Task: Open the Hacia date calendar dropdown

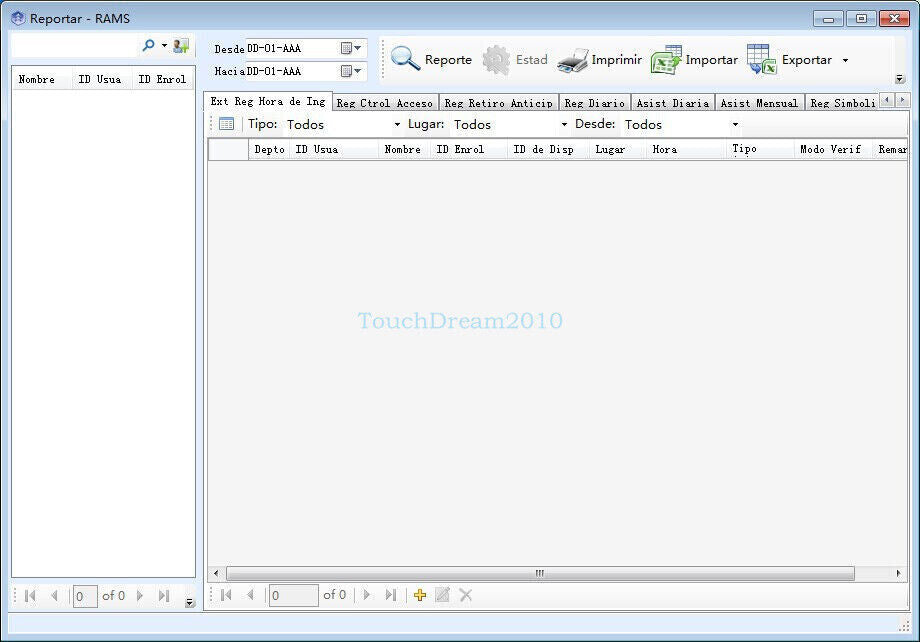Action: (351, 71)
